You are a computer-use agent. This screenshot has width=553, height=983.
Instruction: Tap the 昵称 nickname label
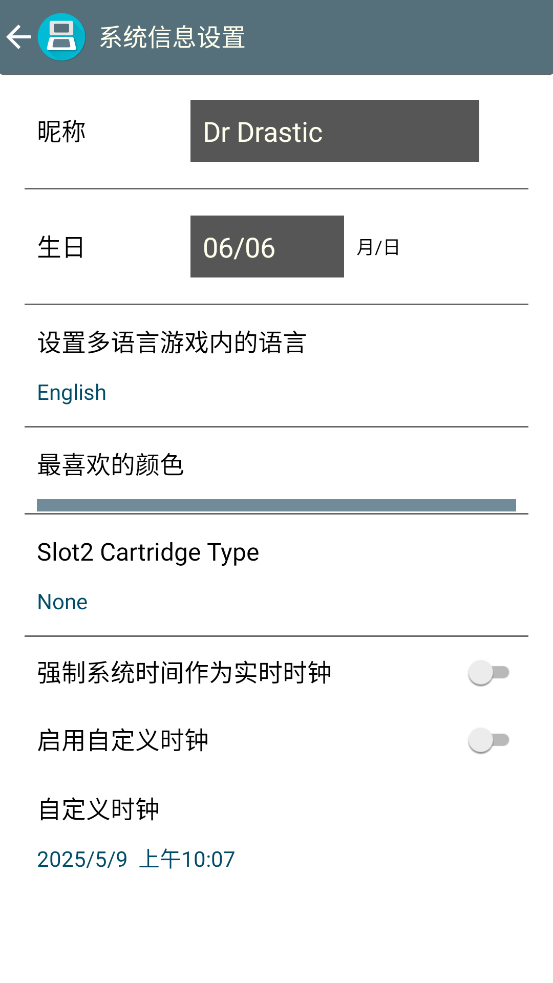pos(61,132)
